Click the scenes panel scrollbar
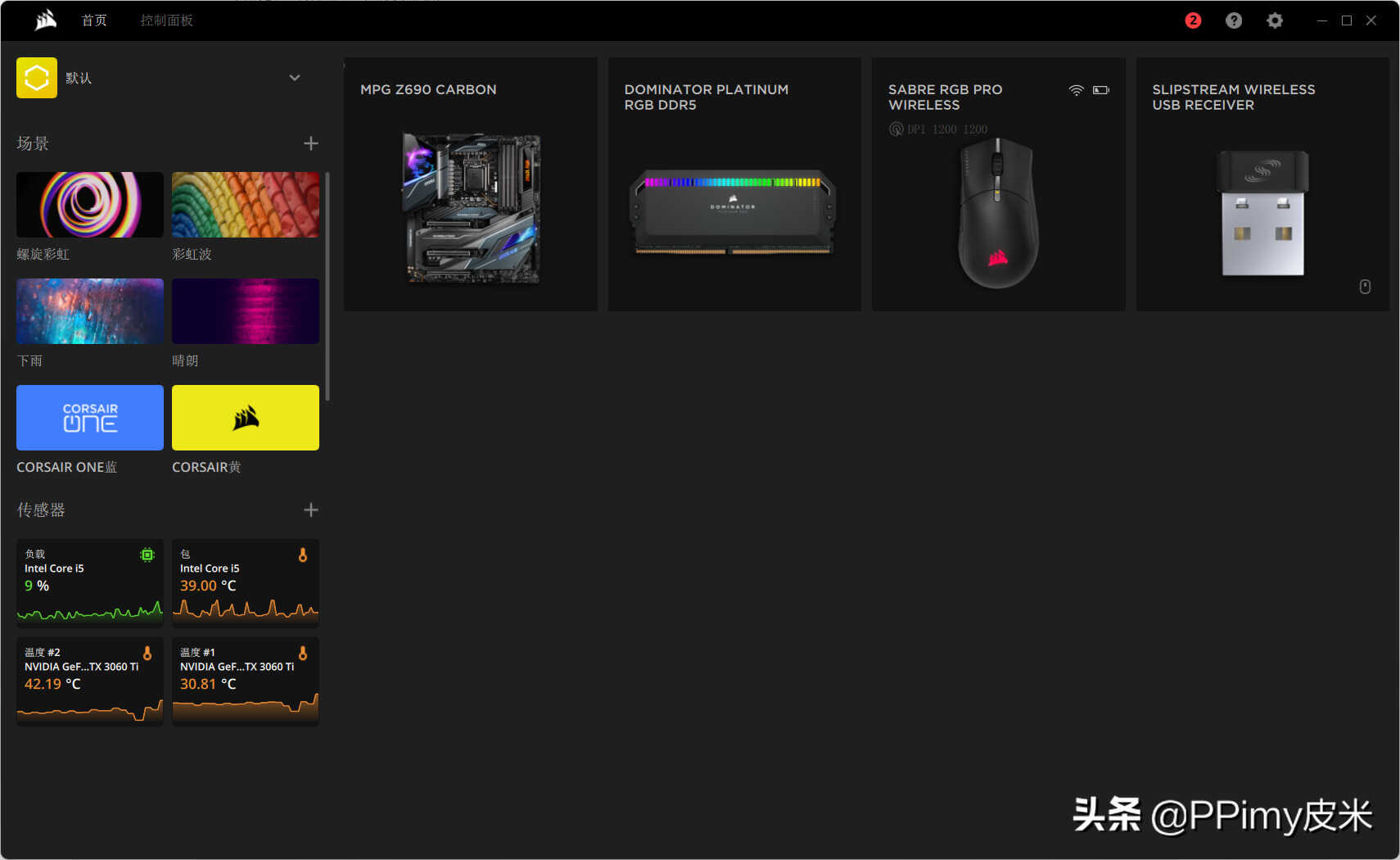This screenshot has width=1400, height=860. click(x=327, y=287)
